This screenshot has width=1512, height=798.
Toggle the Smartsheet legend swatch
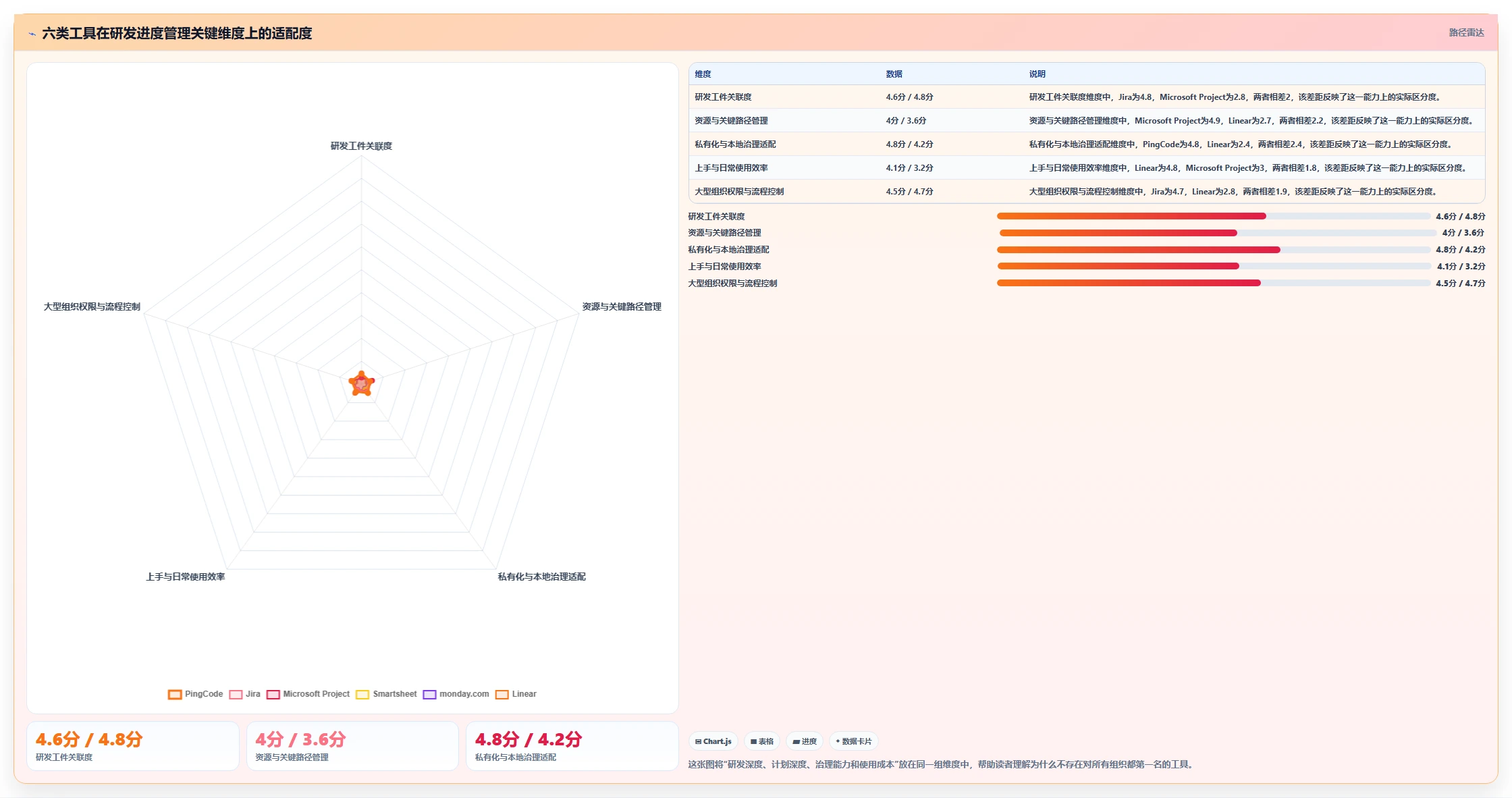(362, 694)
